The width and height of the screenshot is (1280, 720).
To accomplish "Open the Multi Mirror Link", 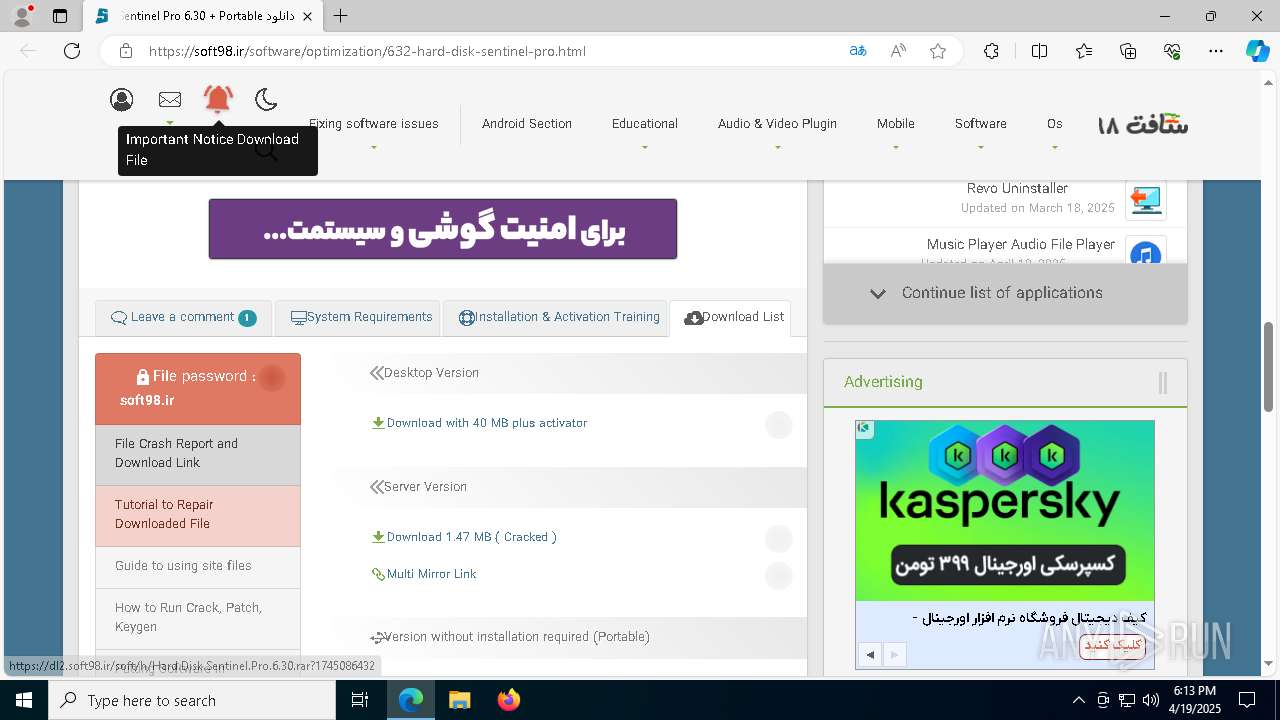I will (424, 574).
